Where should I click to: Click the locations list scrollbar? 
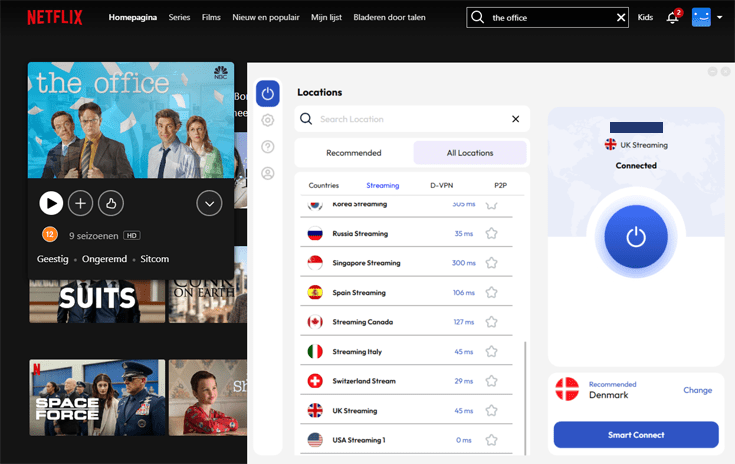point(525,398)
